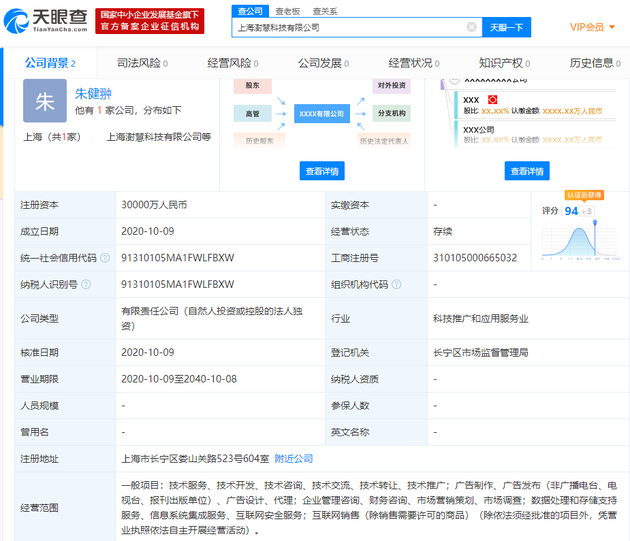Click the Tianyancha logo
630x541 pixels.
coord(45,20)
